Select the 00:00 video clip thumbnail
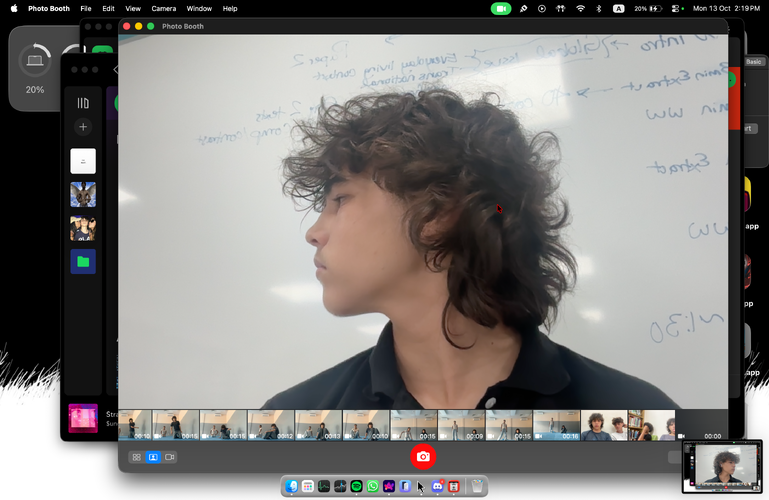Screen dimensions: 769x500 tap(700, 425)
